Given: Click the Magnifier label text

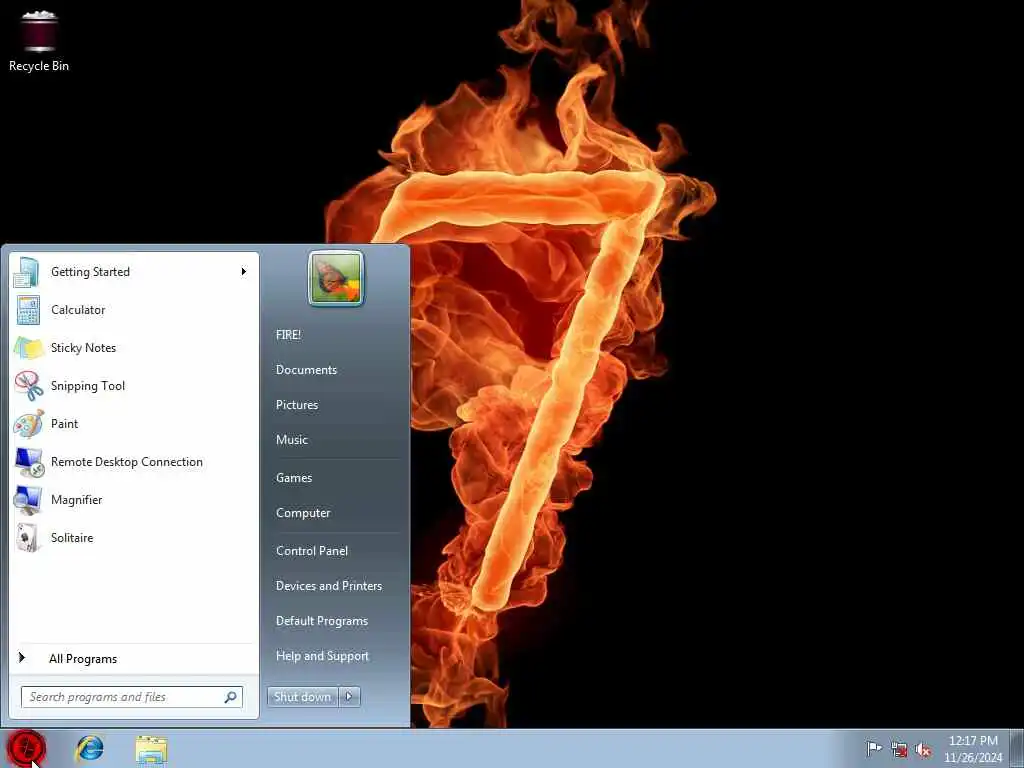Looking at the screenshot, I should (x=77, y=500).
